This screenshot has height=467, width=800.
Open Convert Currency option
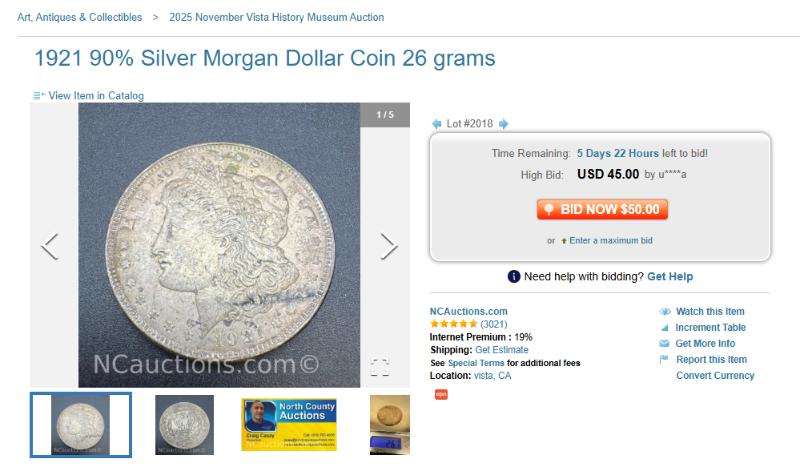pos(715,376)
